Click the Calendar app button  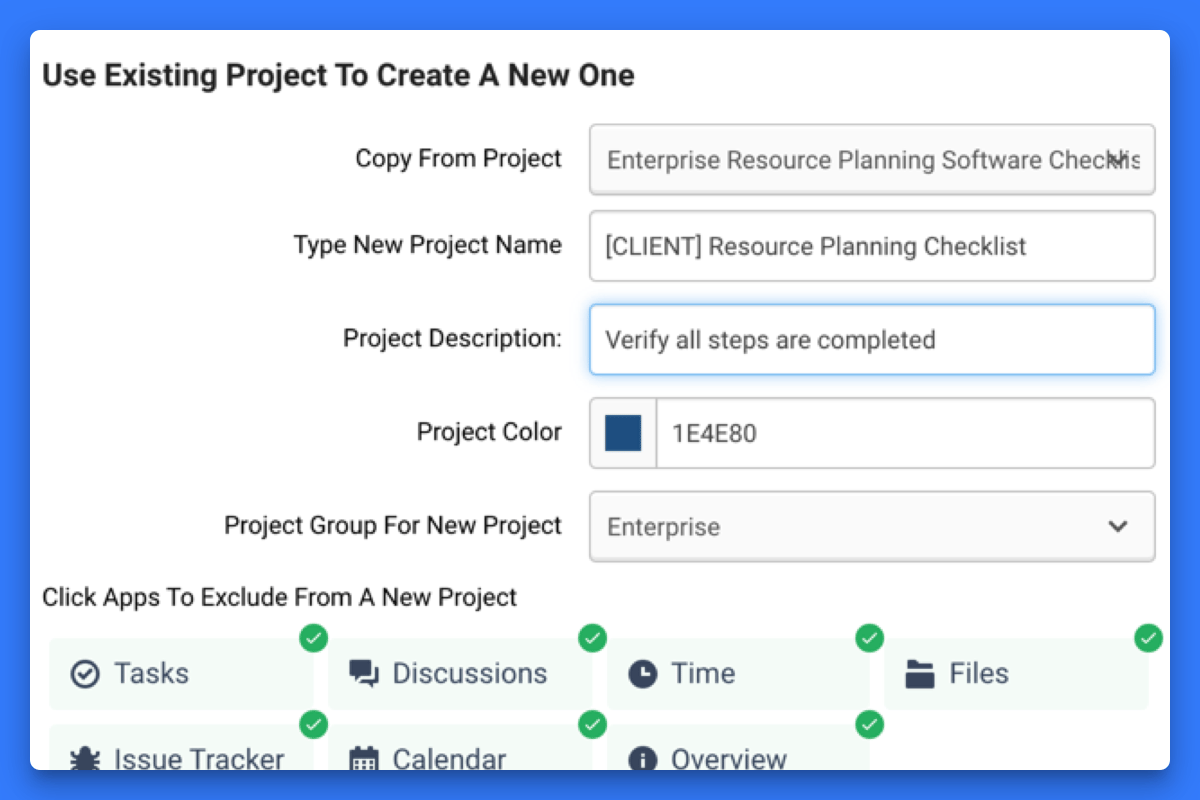point(460,759)
